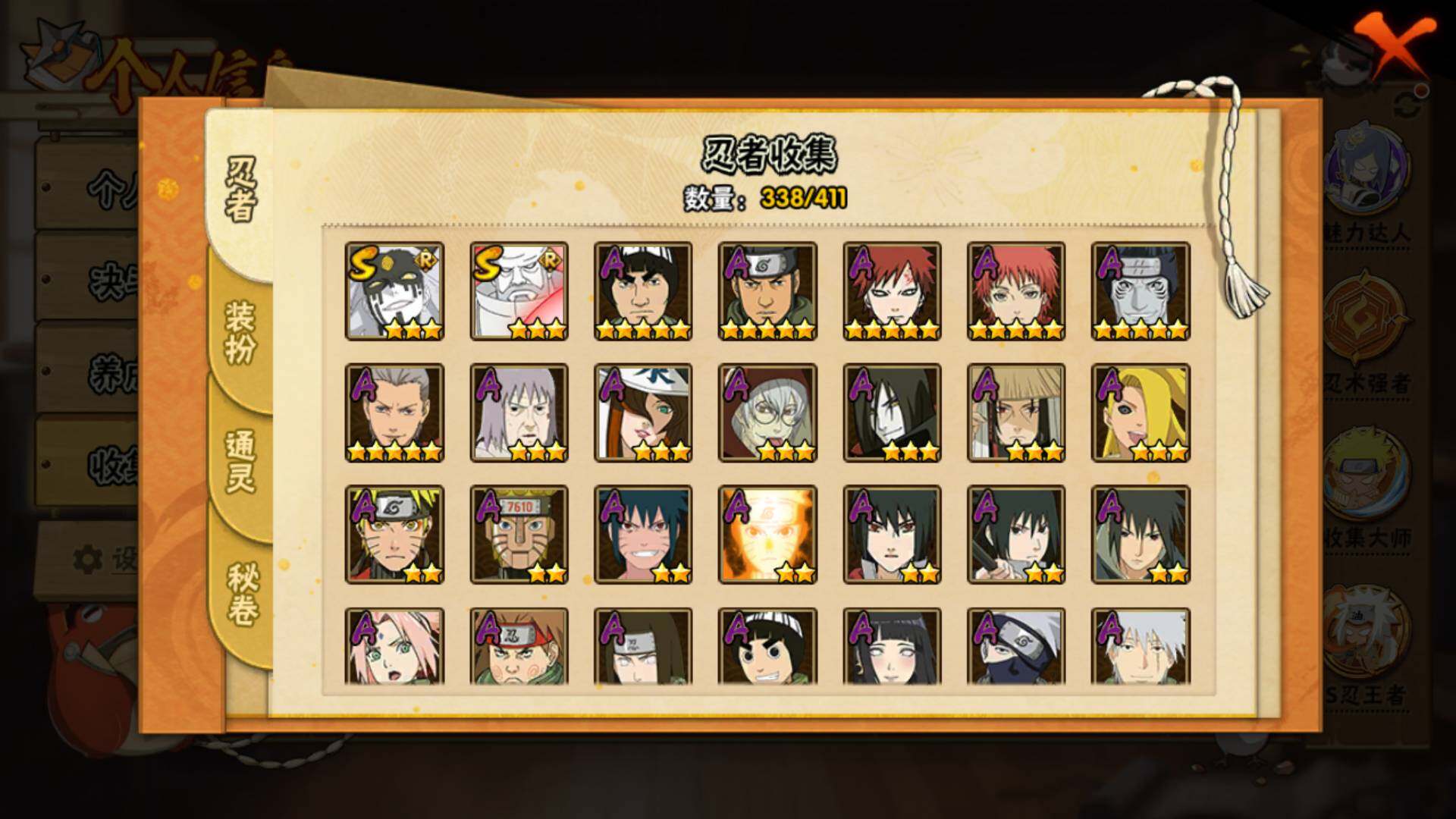Switch to the 装扮 costume tab

[240, 332]
